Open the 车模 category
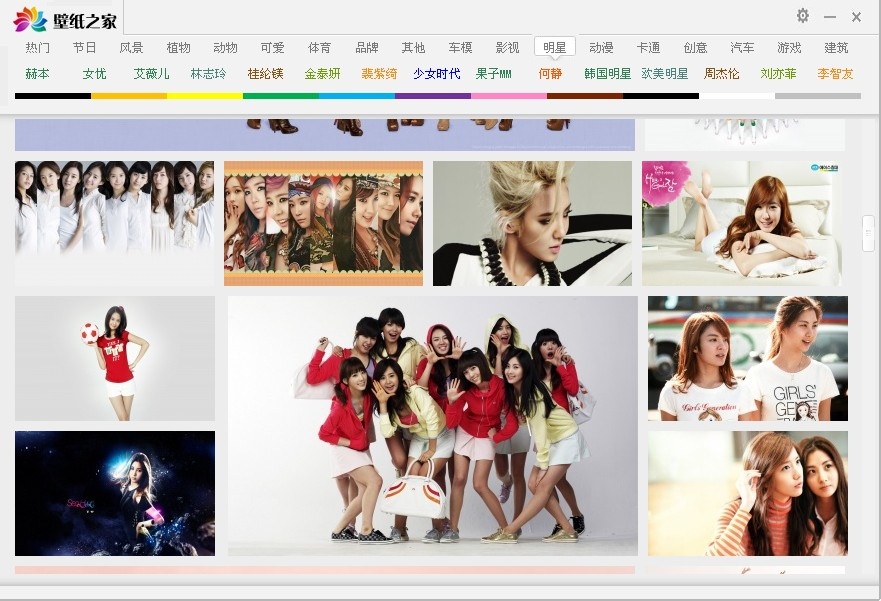This screenshot has width=881, height=601. pyautogui.click(x=460, y=48)
